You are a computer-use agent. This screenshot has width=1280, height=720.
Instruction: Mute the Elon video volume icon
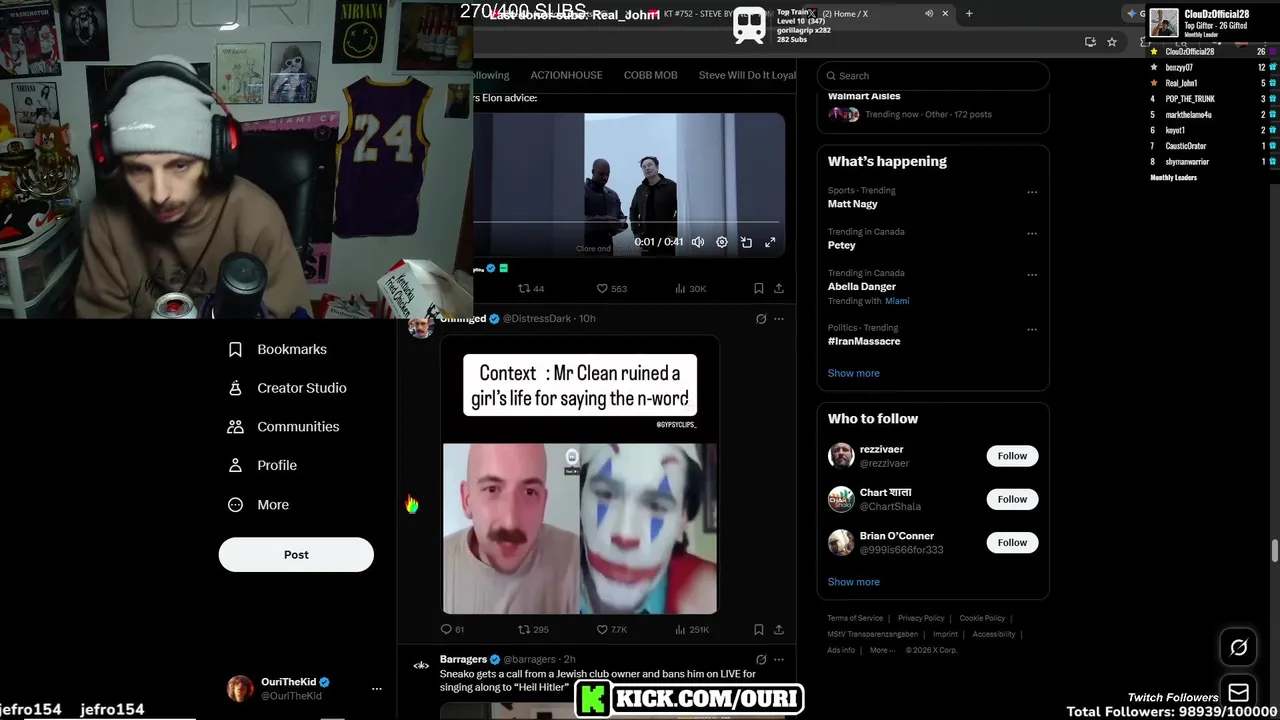(698, 242)
